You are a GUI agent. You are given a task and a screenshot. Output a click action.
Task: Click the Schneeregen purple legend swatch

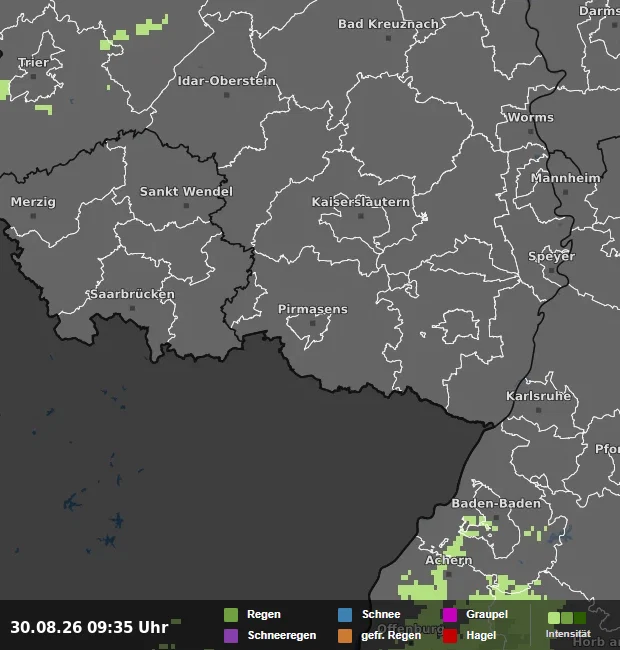(x=231, y=635)
